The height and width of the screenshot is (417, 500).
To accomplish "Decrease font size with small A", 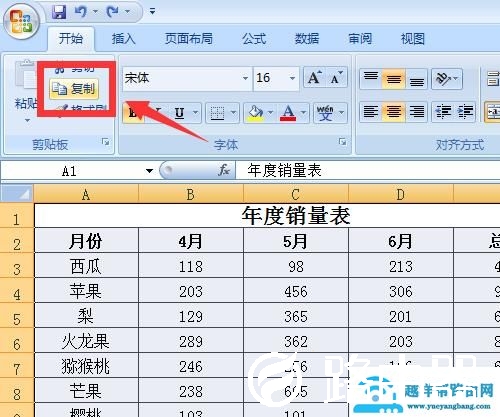I will 336,78.
